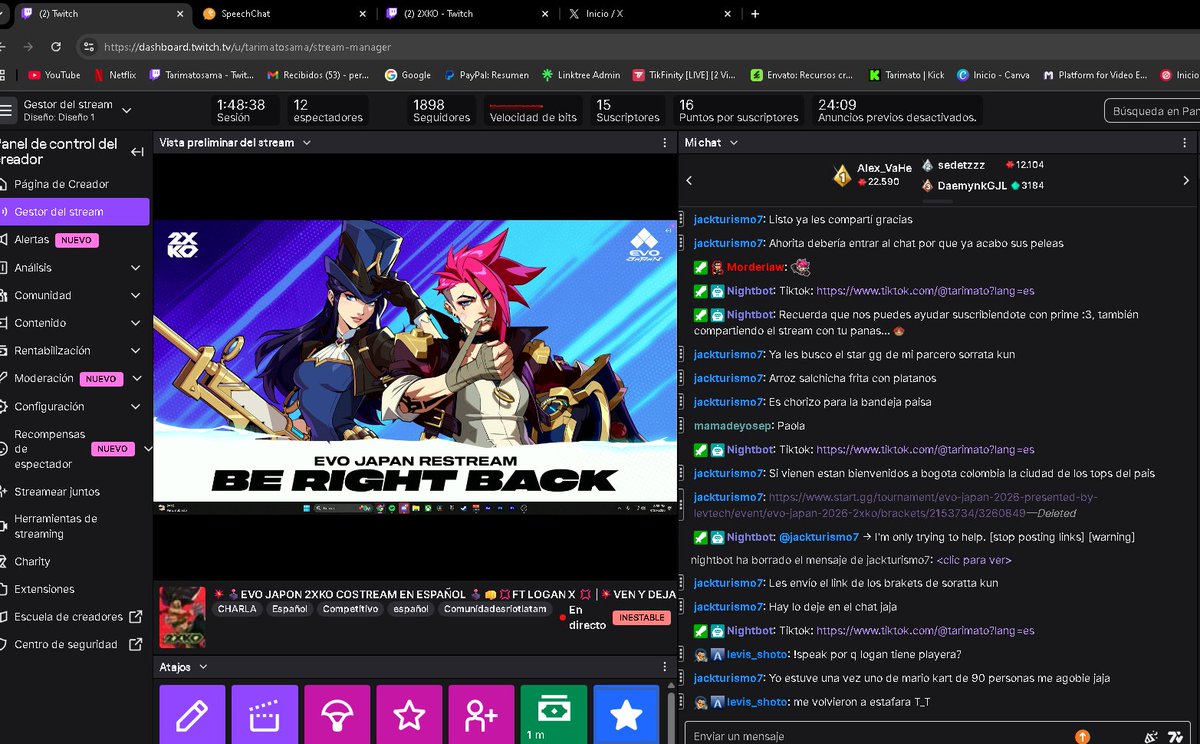The height and width of the screenshot is (744, 1200).
Task: Expand the Comunidad sidebar section
Action: 136,296
